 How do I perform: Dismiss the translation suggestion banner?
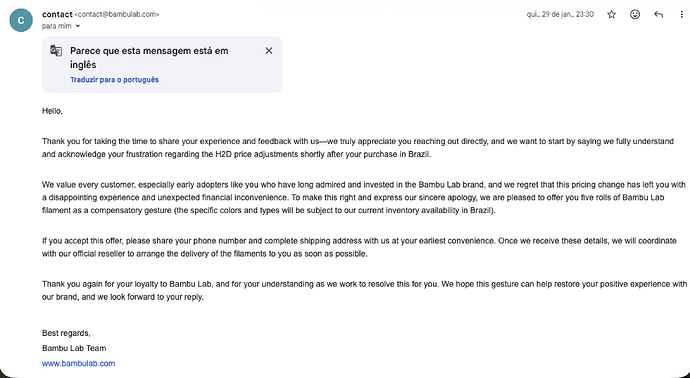pyautogui.click(x=269, y=51)
